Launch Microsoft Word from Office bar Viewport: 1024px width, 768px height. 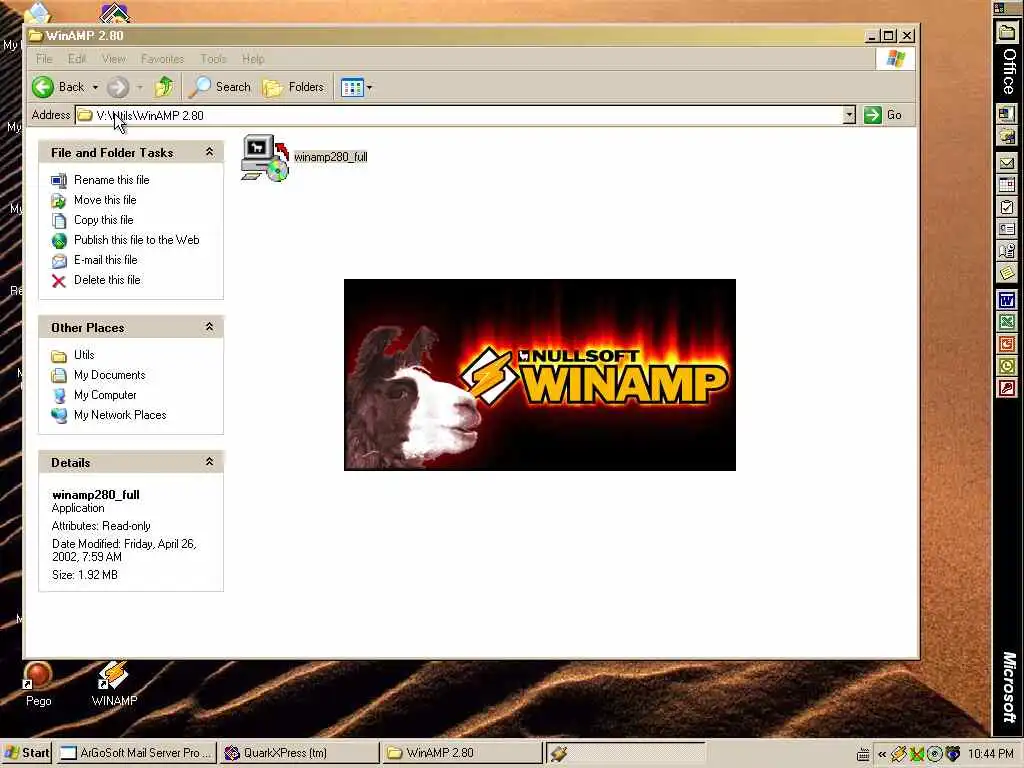pyautogui.click(x=1006, y=300)
